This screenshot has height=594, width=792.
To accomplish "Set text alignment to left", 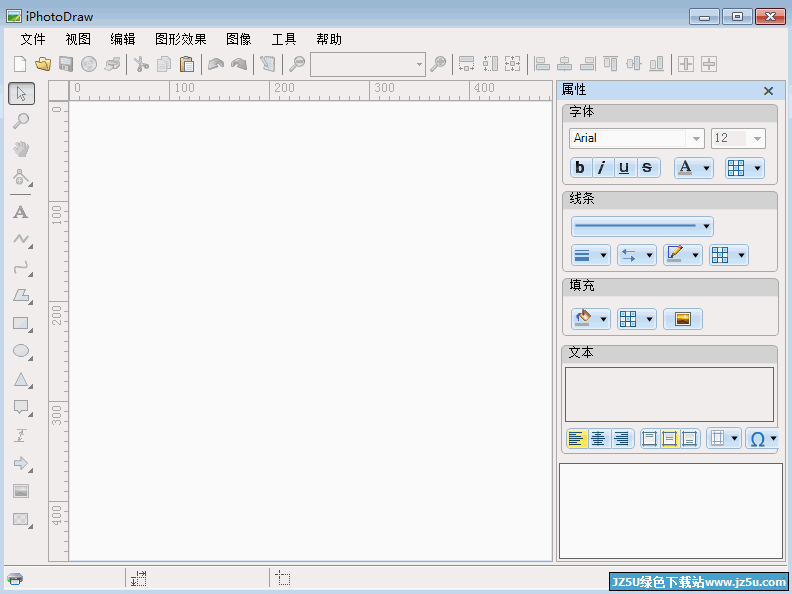I will (x=577, y=439).
